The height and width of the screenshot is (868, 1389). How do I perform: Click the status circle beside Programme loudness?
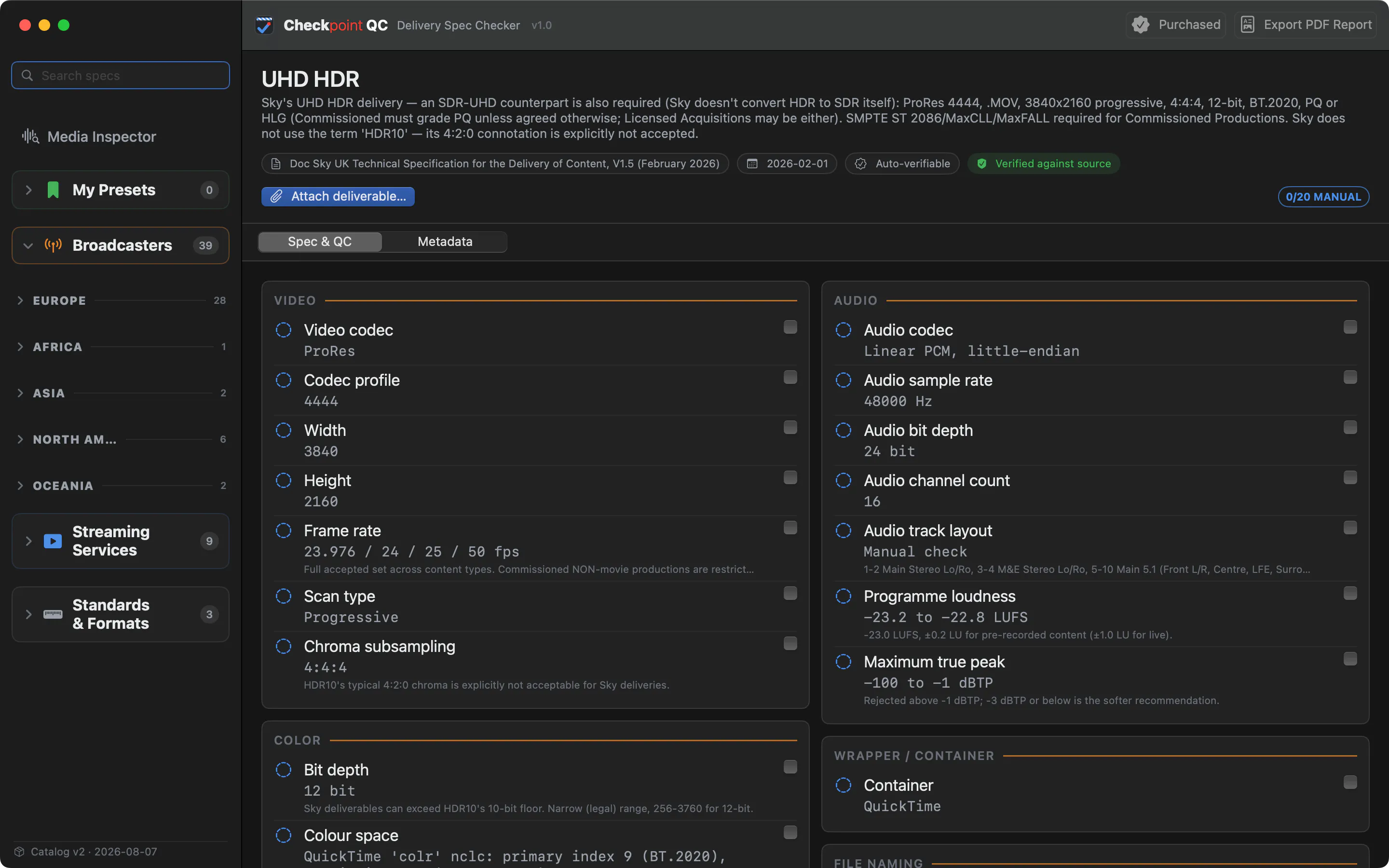point(844,597)
